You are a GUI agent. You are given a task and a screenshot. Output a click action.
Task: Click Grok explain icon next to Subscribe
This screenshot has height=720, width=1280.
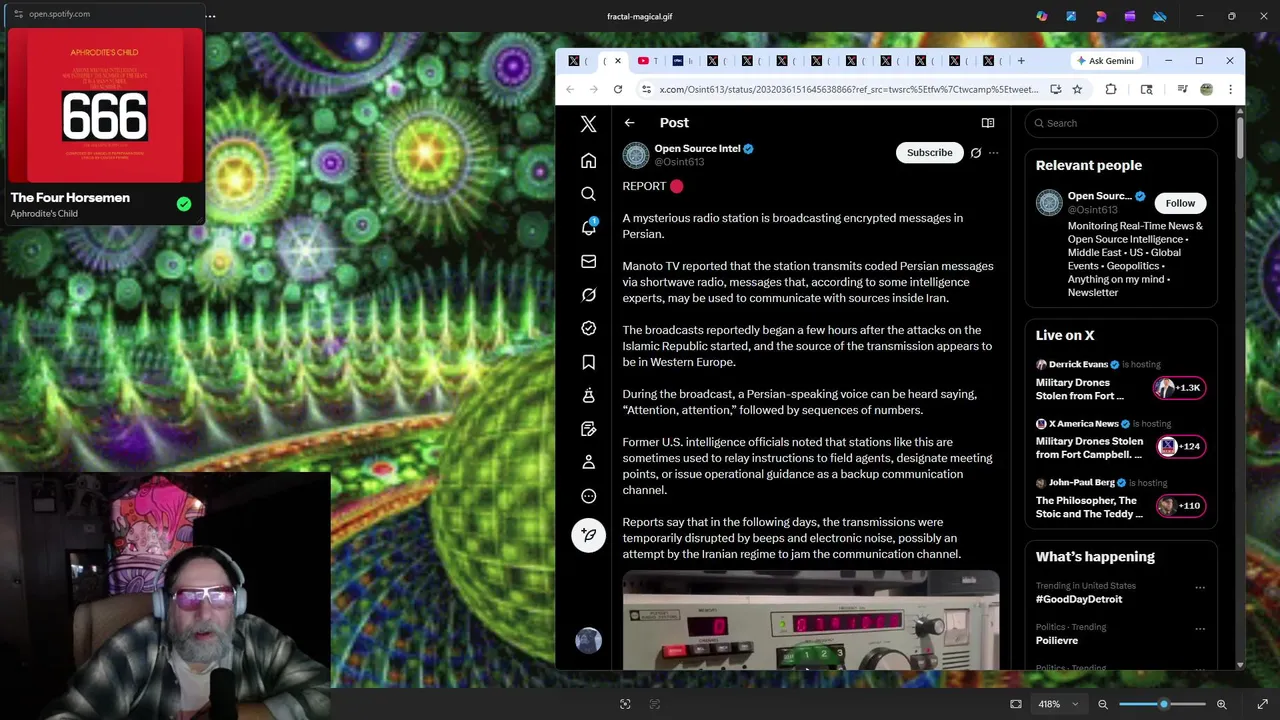[976, 153]
